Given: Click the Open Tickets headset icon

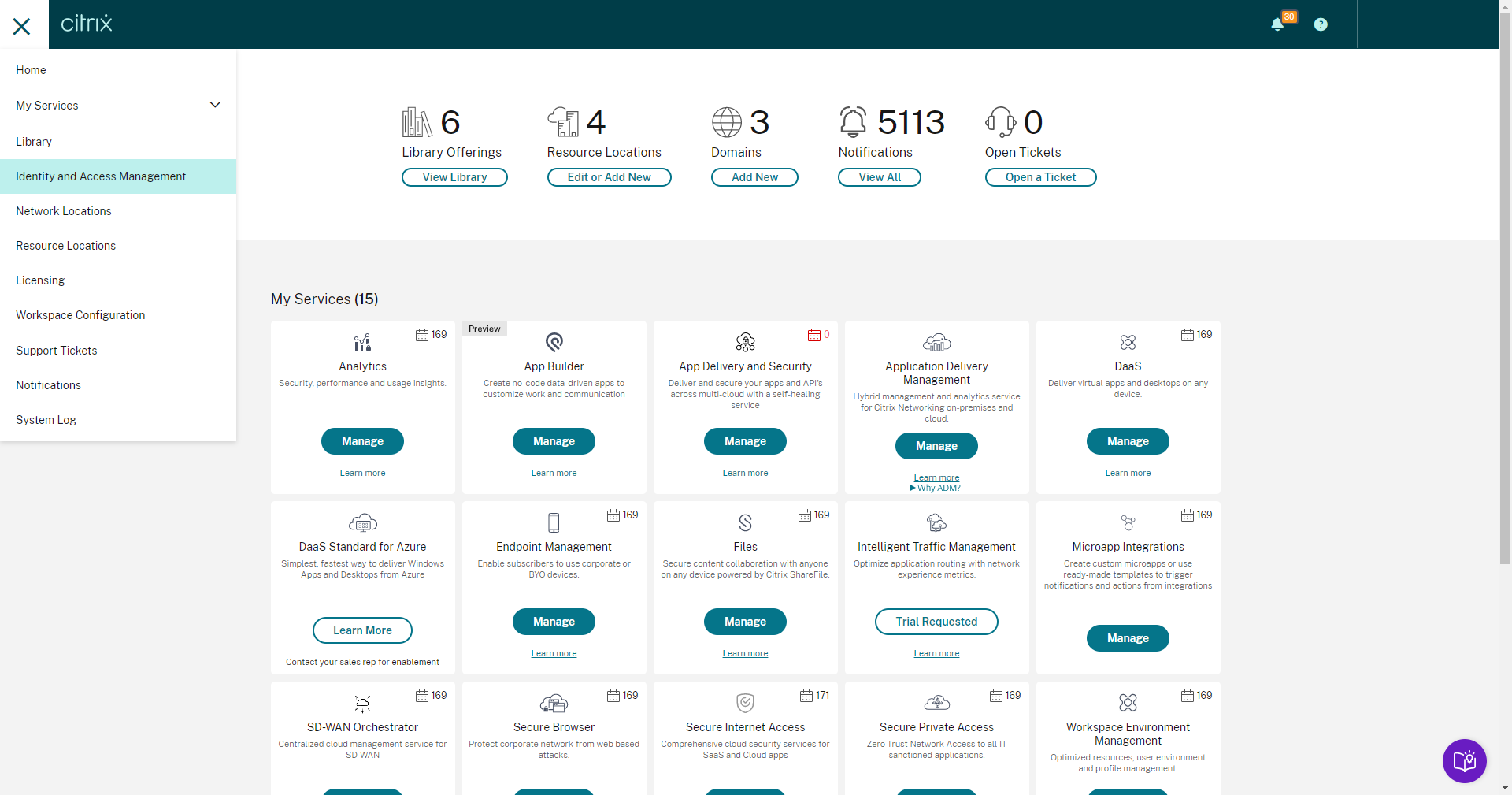Looking at the screenshot, I should 1000,122.
